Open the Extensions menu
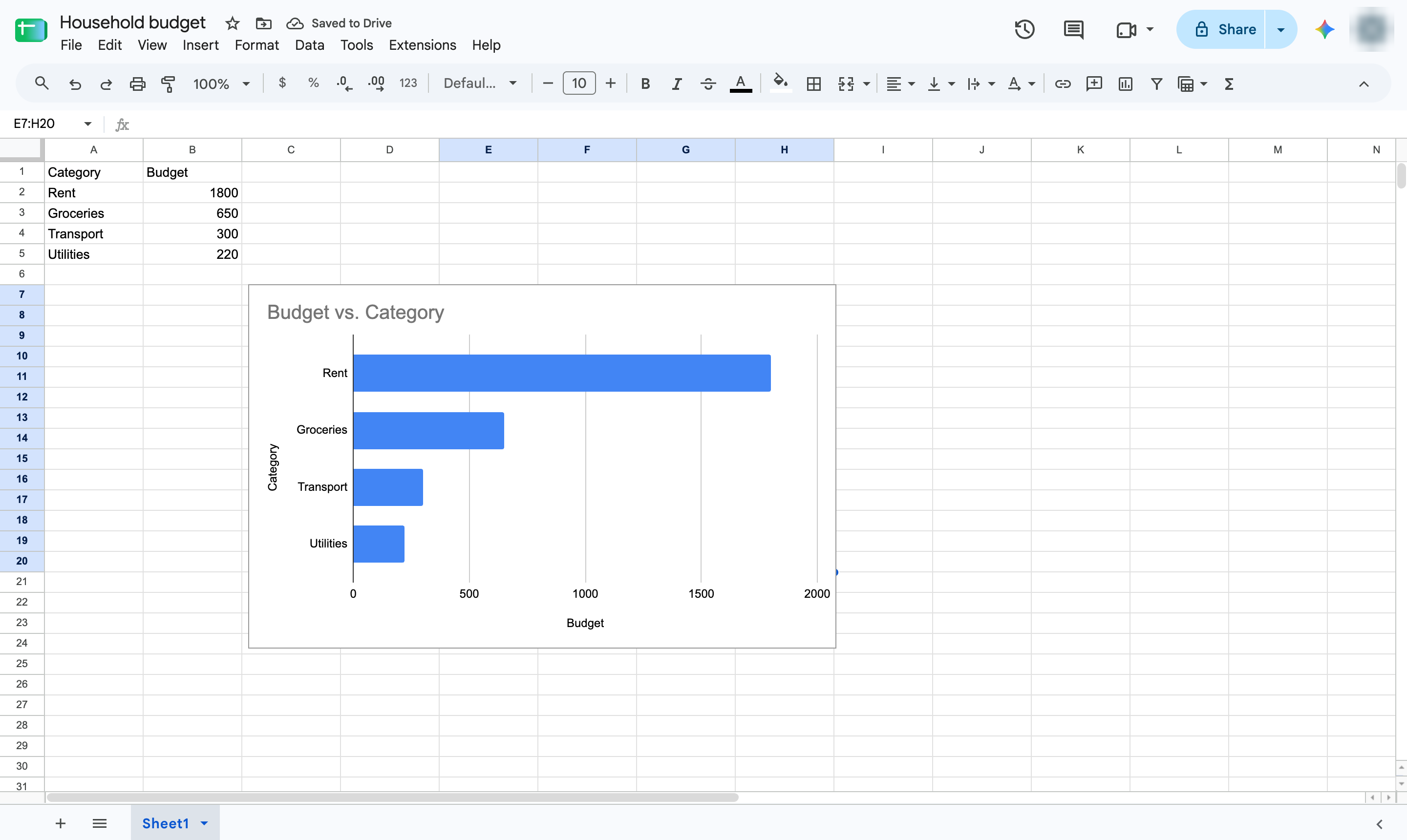1407x840 pixels. click(423, 45)
